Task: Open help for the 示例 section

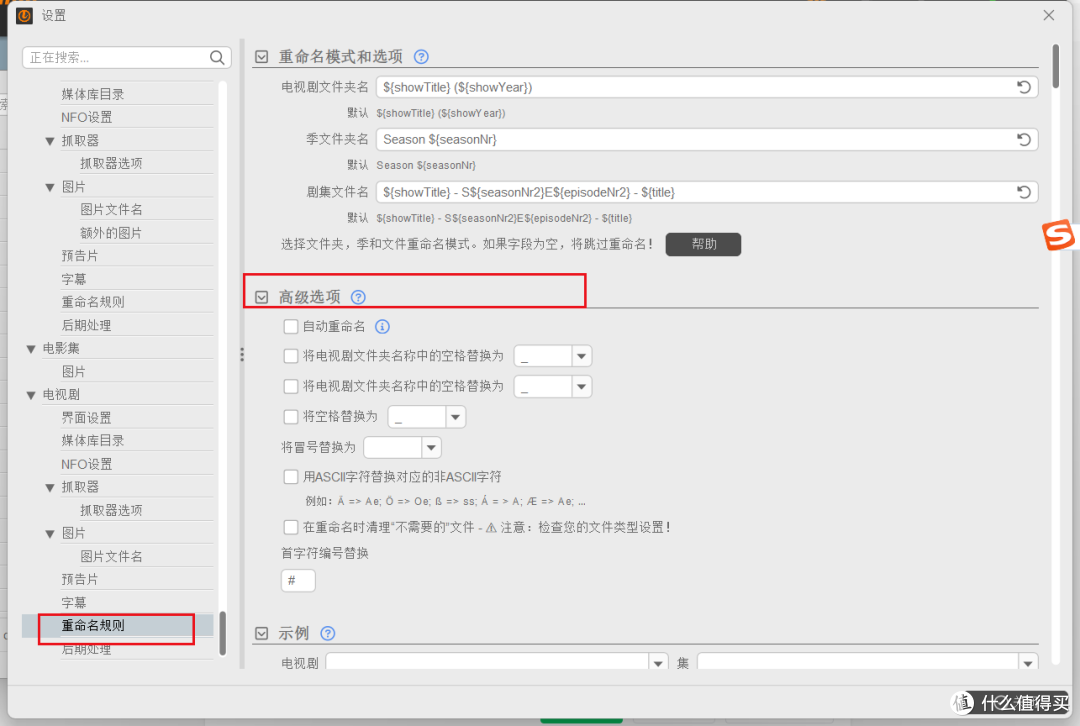Action: pos(327,632)
